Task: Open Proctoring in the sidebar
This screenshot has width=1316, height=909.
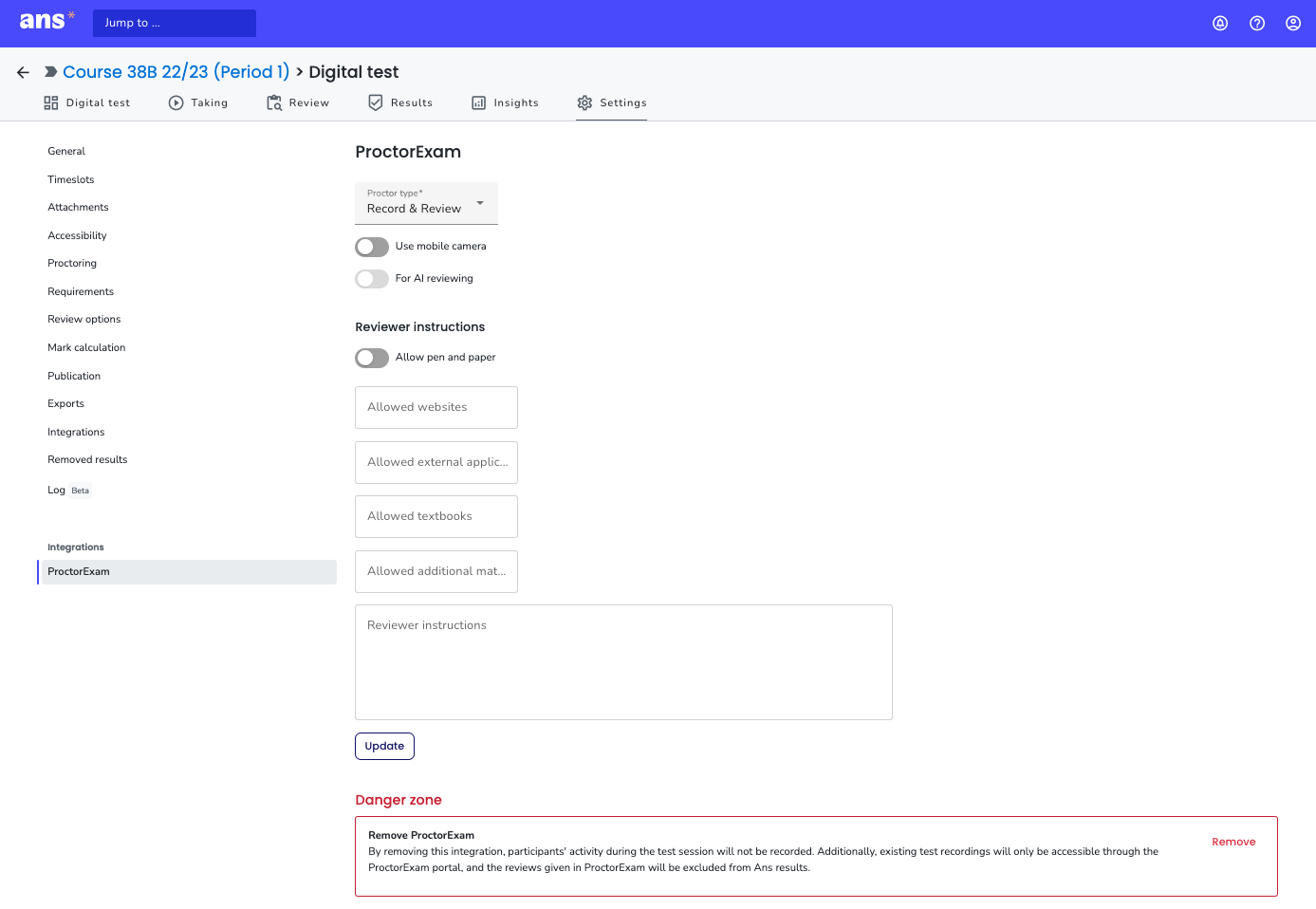Action: click(72, 263)
